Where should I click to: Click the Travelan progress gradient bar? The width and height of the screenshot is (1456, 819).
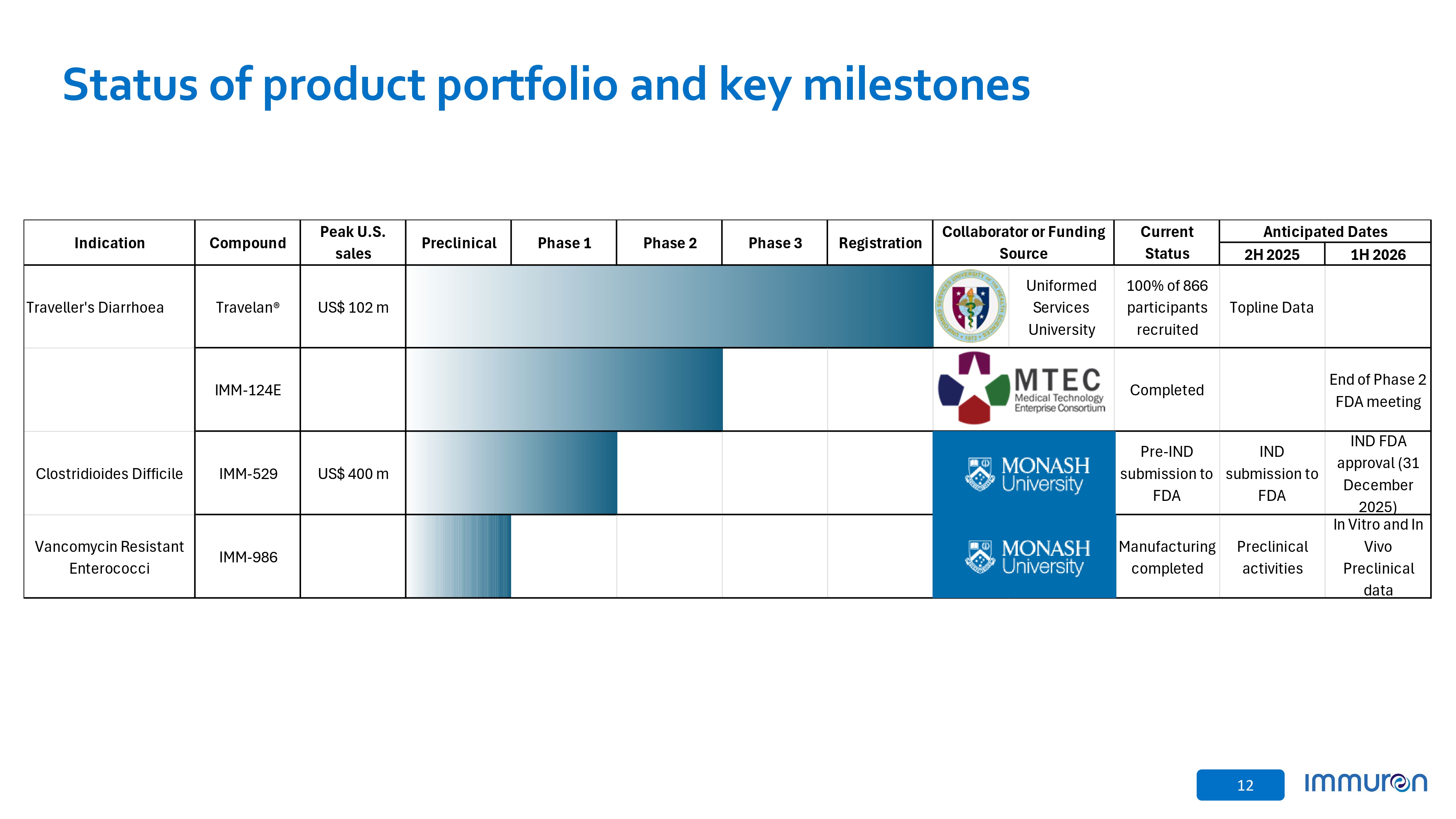(x=669, y=306)
